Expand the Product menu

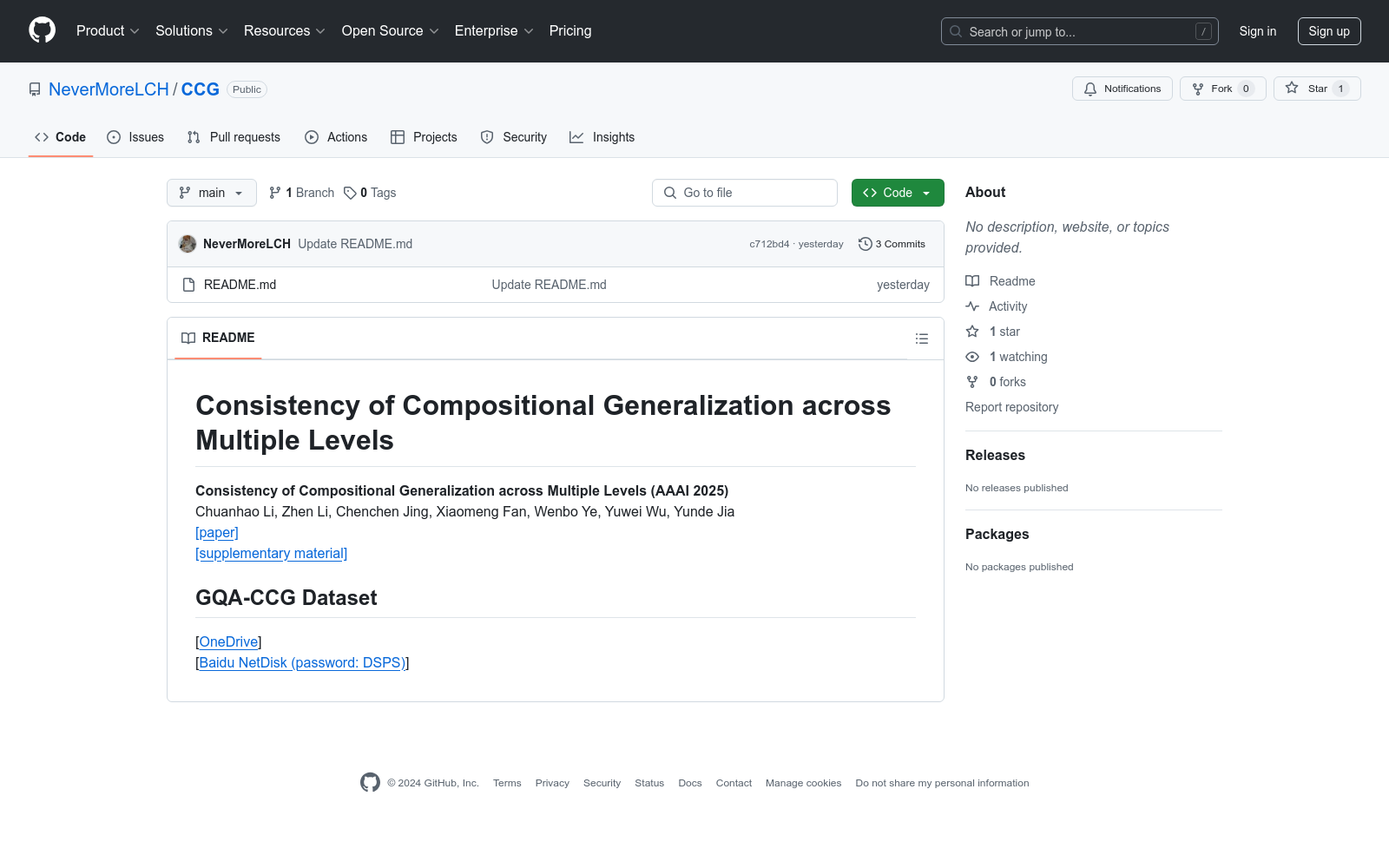108,30
